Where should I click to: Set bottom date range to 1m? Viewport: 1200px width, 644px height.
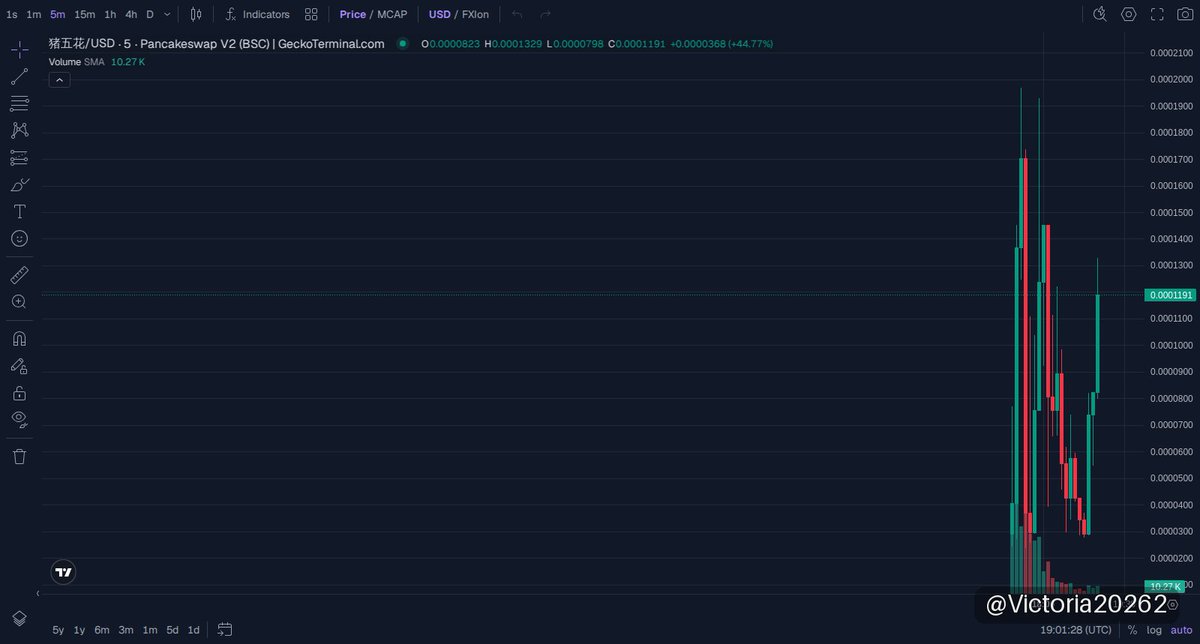coord(150,630)
